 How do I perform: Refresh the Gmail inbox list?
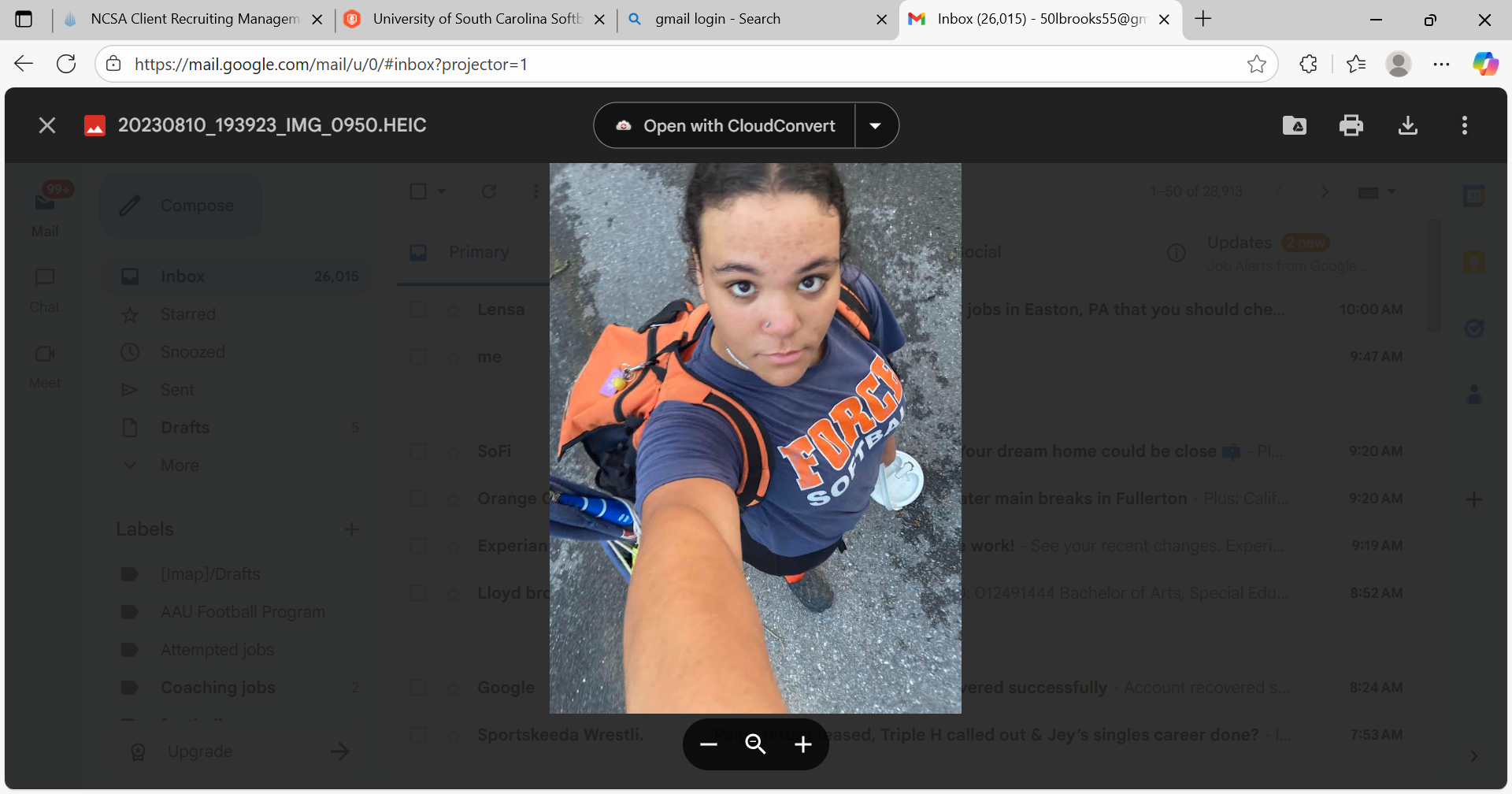tap(489, 191)
